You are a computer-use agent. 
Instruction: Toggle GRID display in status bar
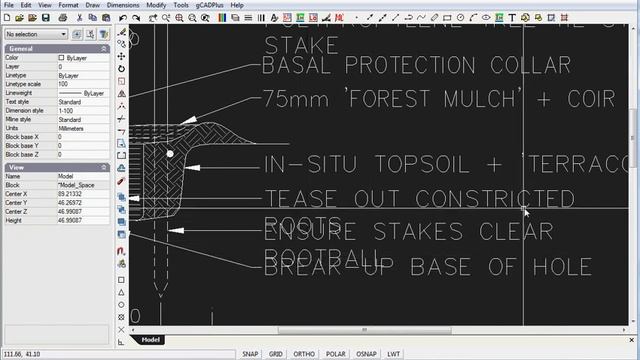click(276, 354)
